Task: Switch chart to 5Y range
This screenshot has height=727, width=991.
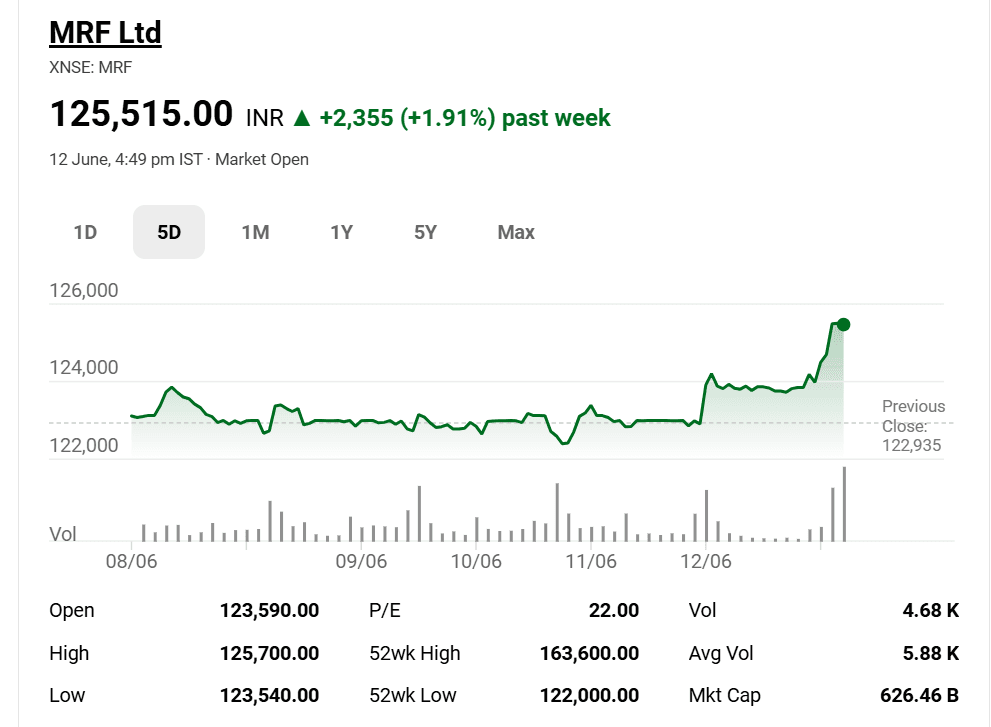Action: (425, 232)
